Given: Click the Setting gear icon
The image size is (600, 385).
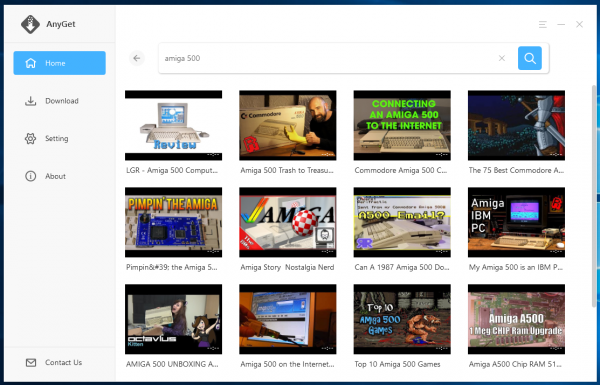Looking at the screenshot, I should tap(31, 139).
